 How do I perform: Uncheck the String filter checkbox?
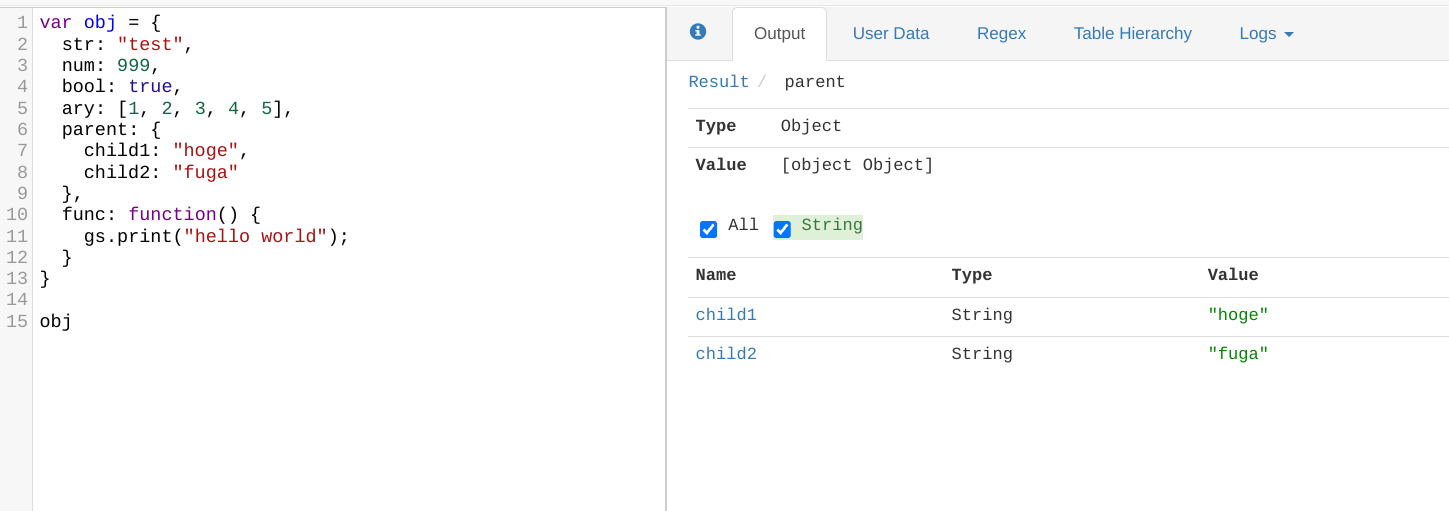(x=782, y=229)
